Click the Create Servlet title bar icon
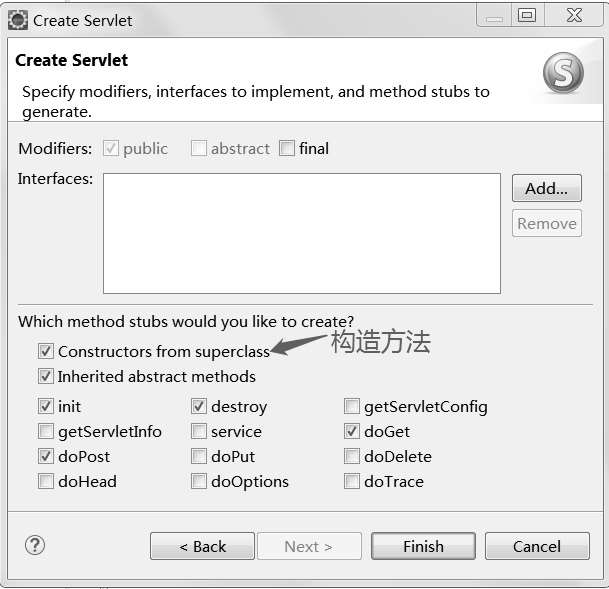 (17, 19)
